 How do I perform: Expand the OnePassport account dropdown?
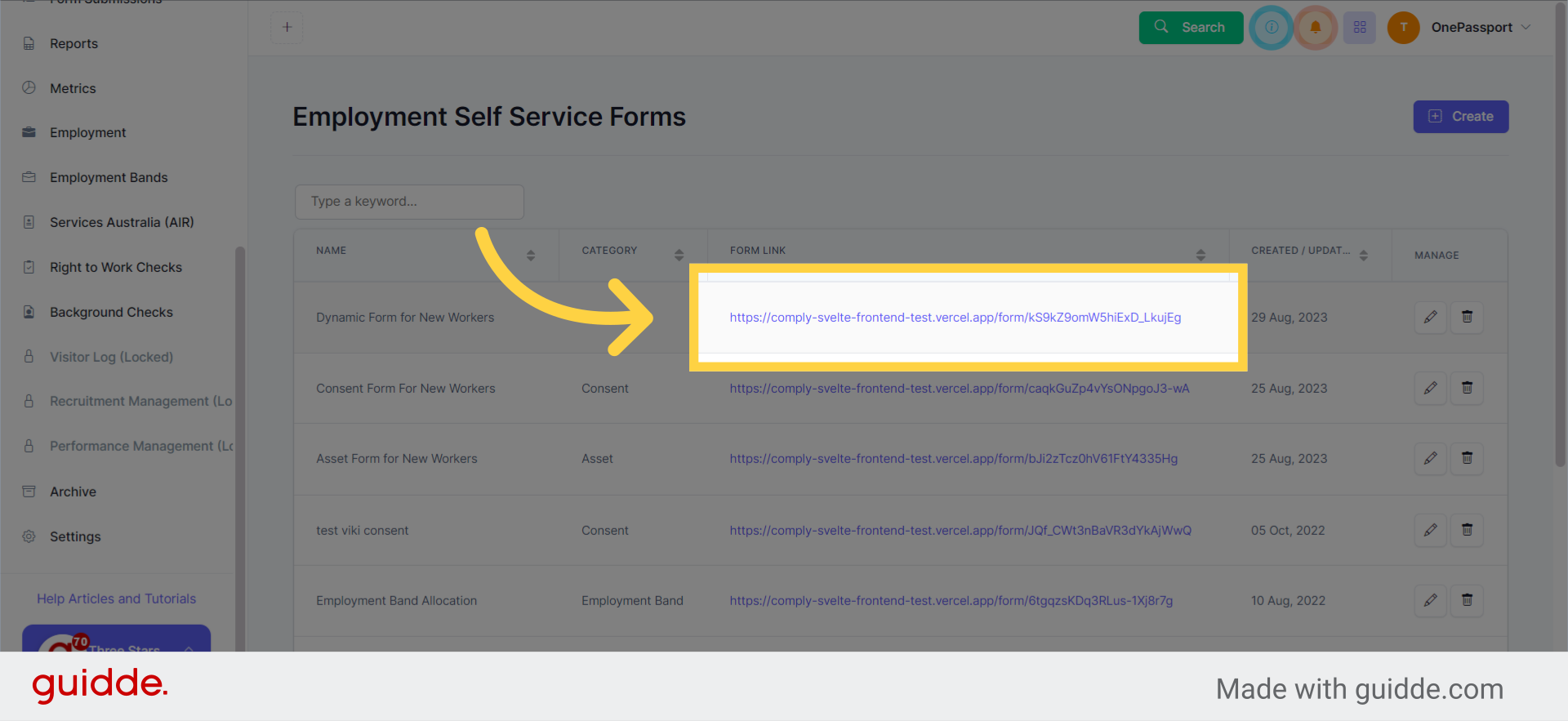tap(1481, 27)
